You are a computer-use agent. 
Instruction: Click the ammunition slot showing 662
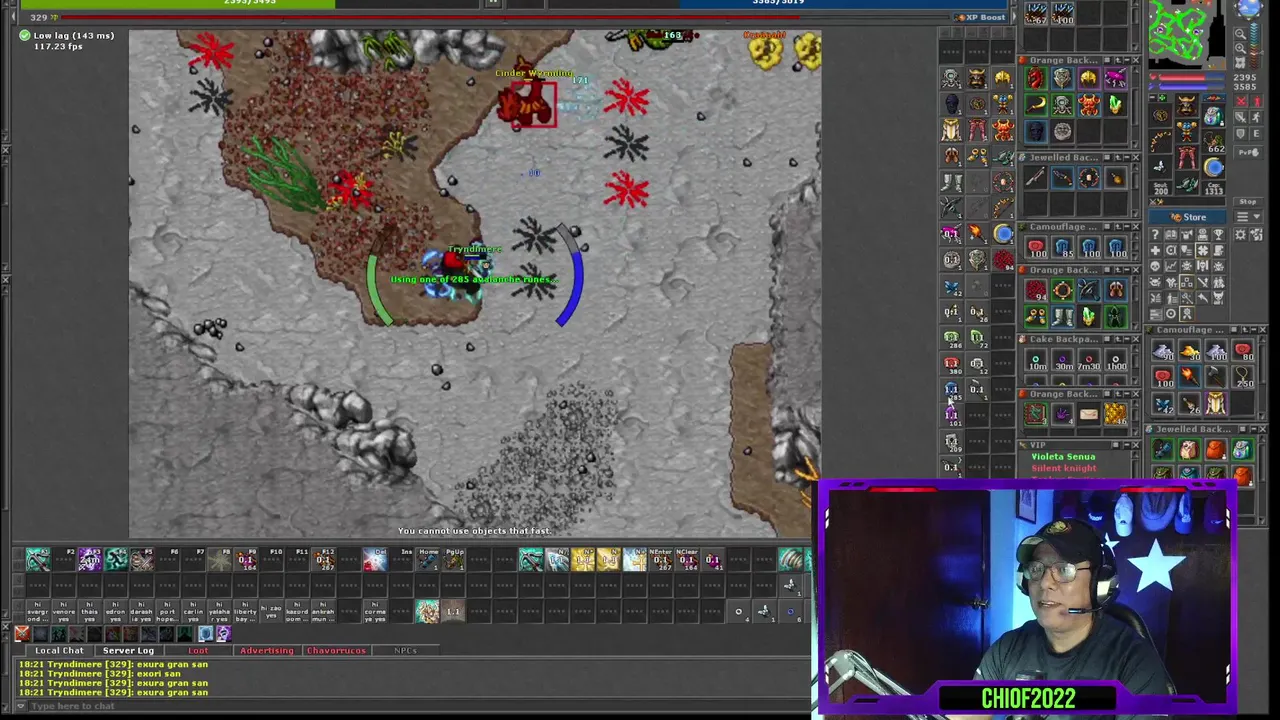click(1214, 142)
